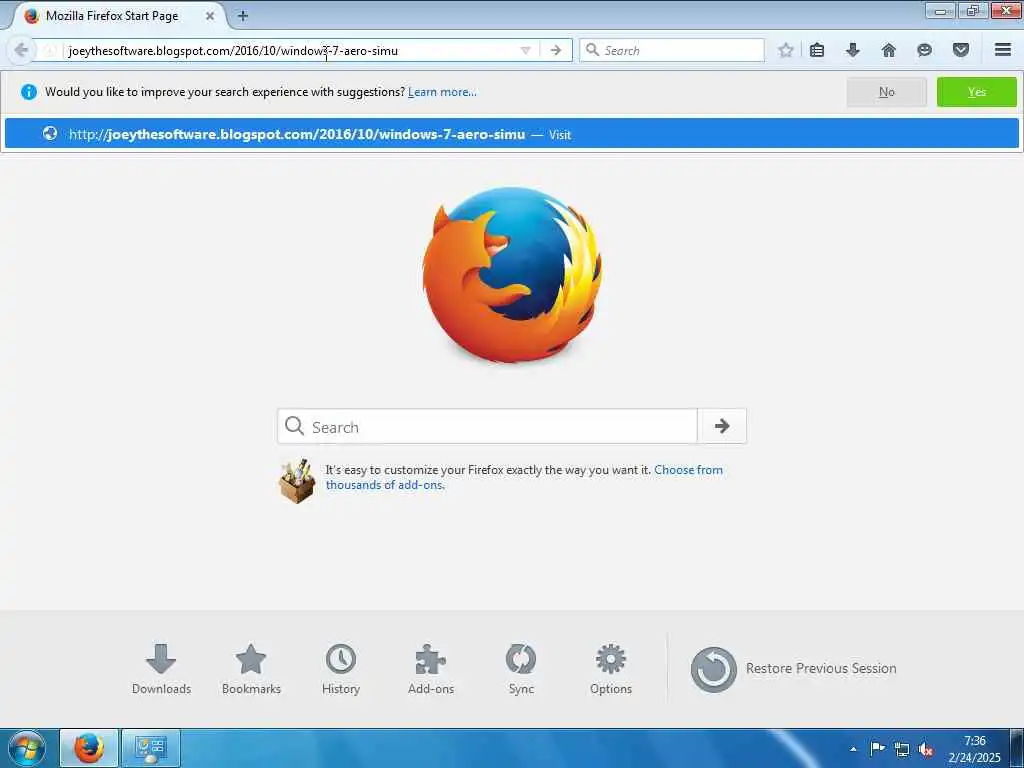
Task: Click the Control Panel taskbar icon
Action: point(150,748)
